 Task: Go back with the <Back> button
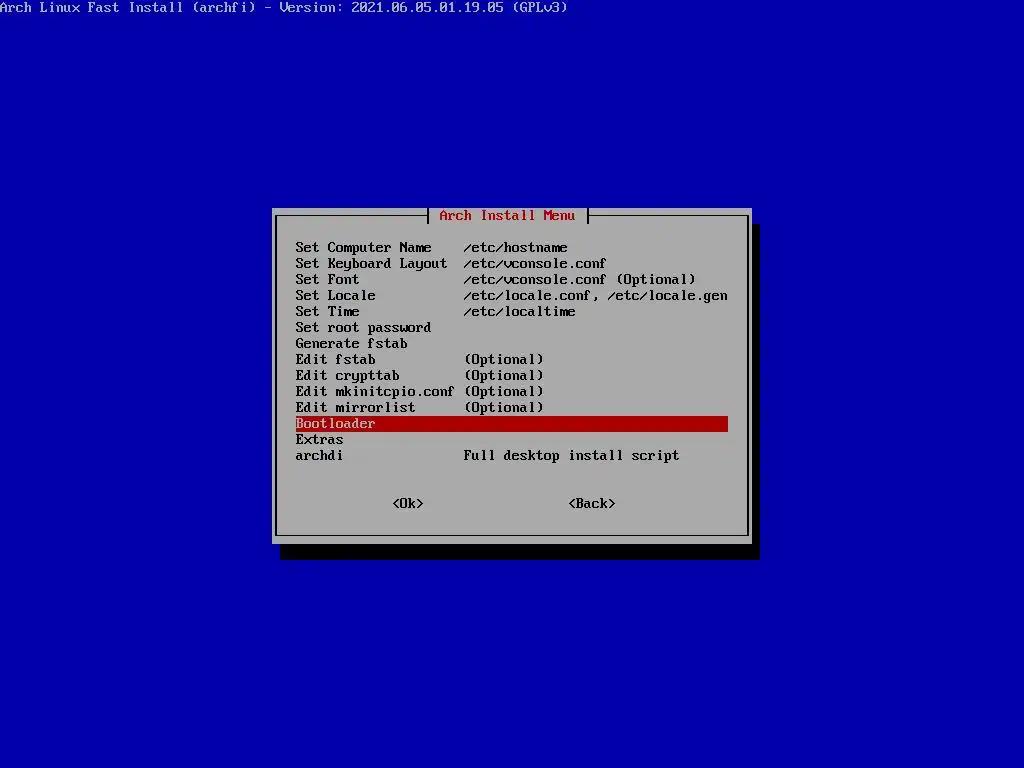(592, 504)
